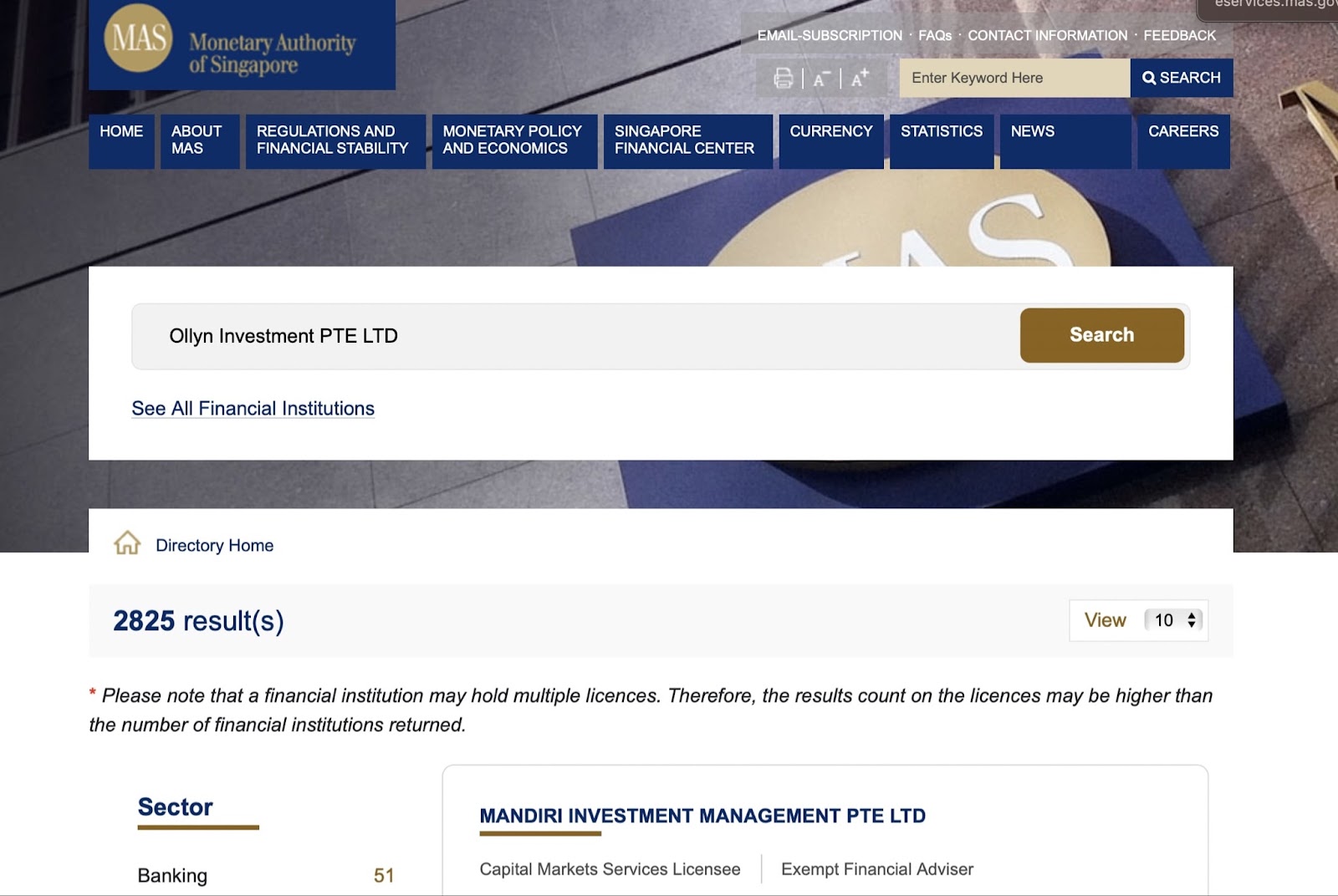Go to Directory Home link
1338x896 pixels.
(x=214, y=545)
